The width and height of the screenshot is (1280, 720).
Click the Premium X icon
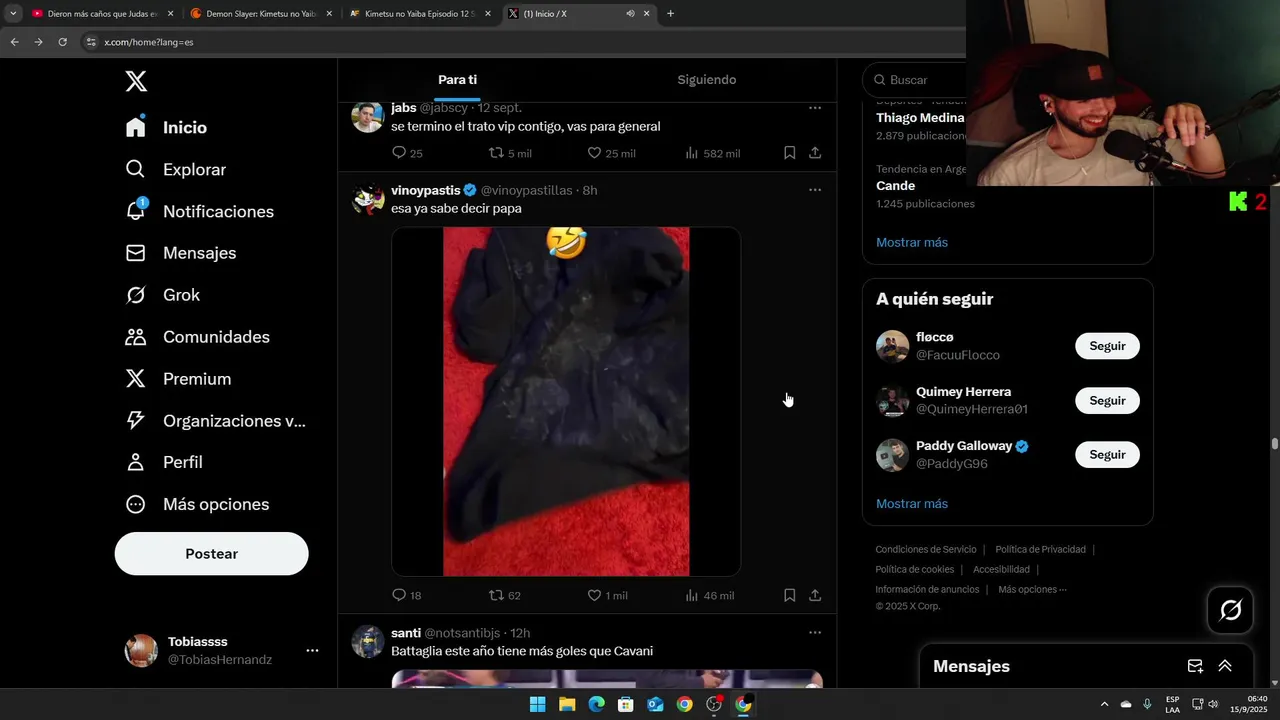[x=136, y=379]
